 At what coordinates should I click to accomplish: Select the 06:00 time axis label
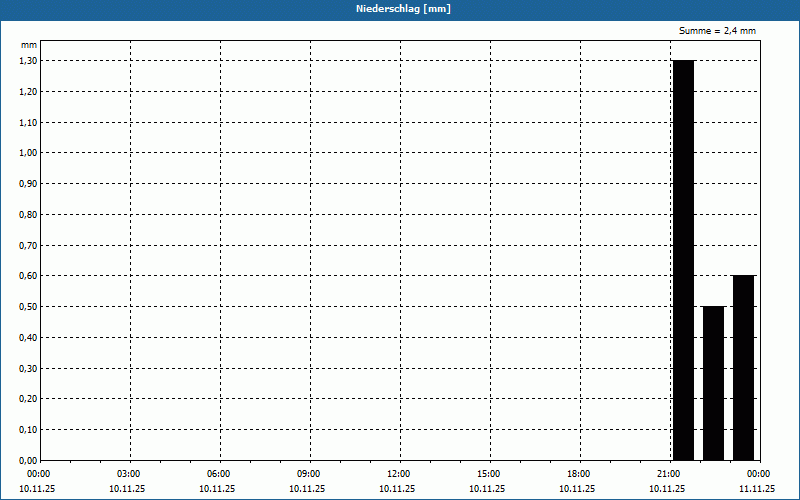click(x=218, y=474)
